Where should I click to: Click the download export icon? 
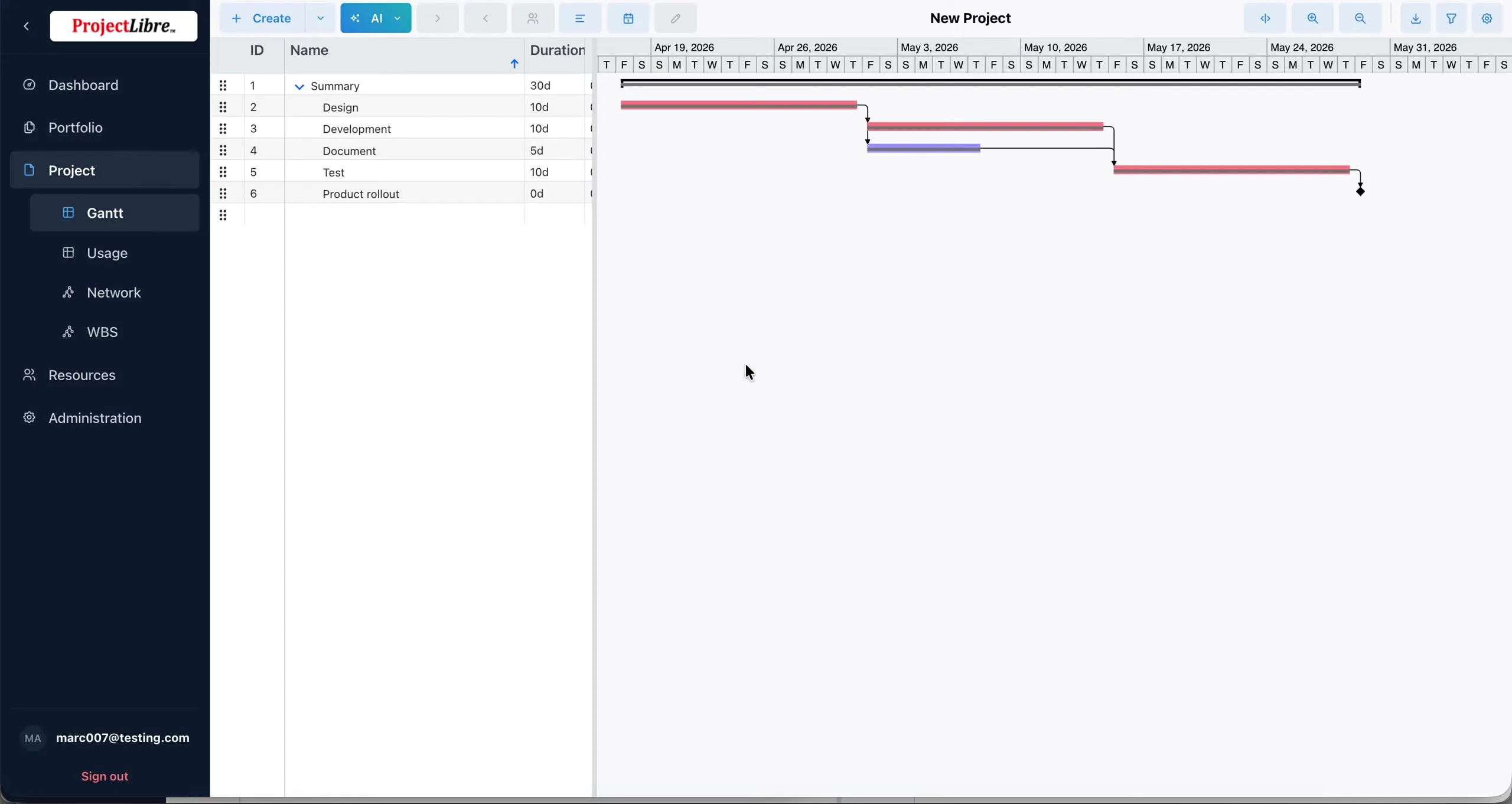[x=1416, y=18]
